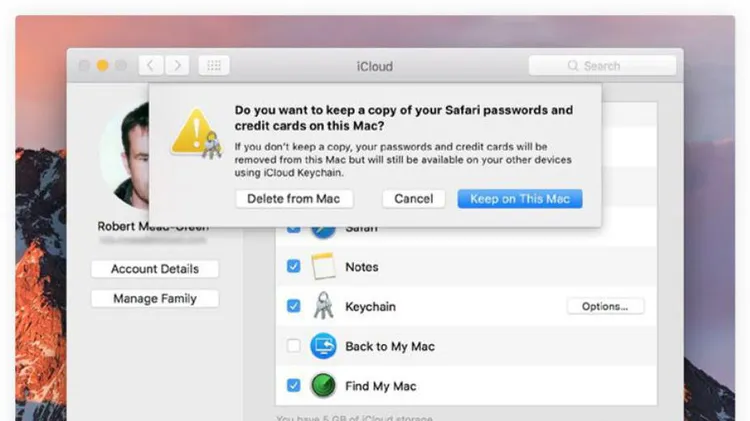750x421 pixels.
Task: Click the search magnifier icon
Action: point(573,66)
